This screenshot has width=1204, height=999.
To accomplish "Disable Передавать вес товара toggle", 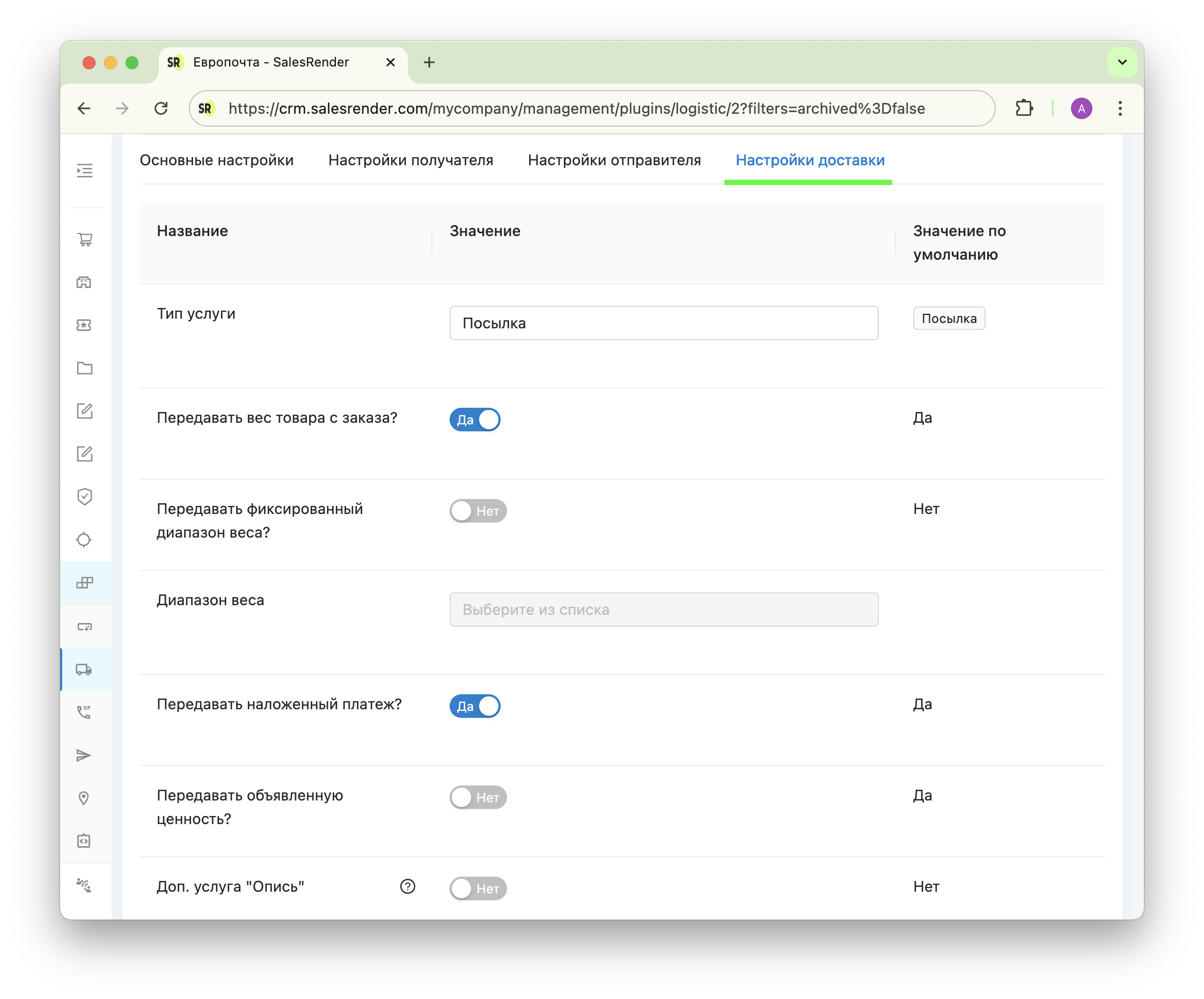I will pyautogui.click(x=475, y=420).
